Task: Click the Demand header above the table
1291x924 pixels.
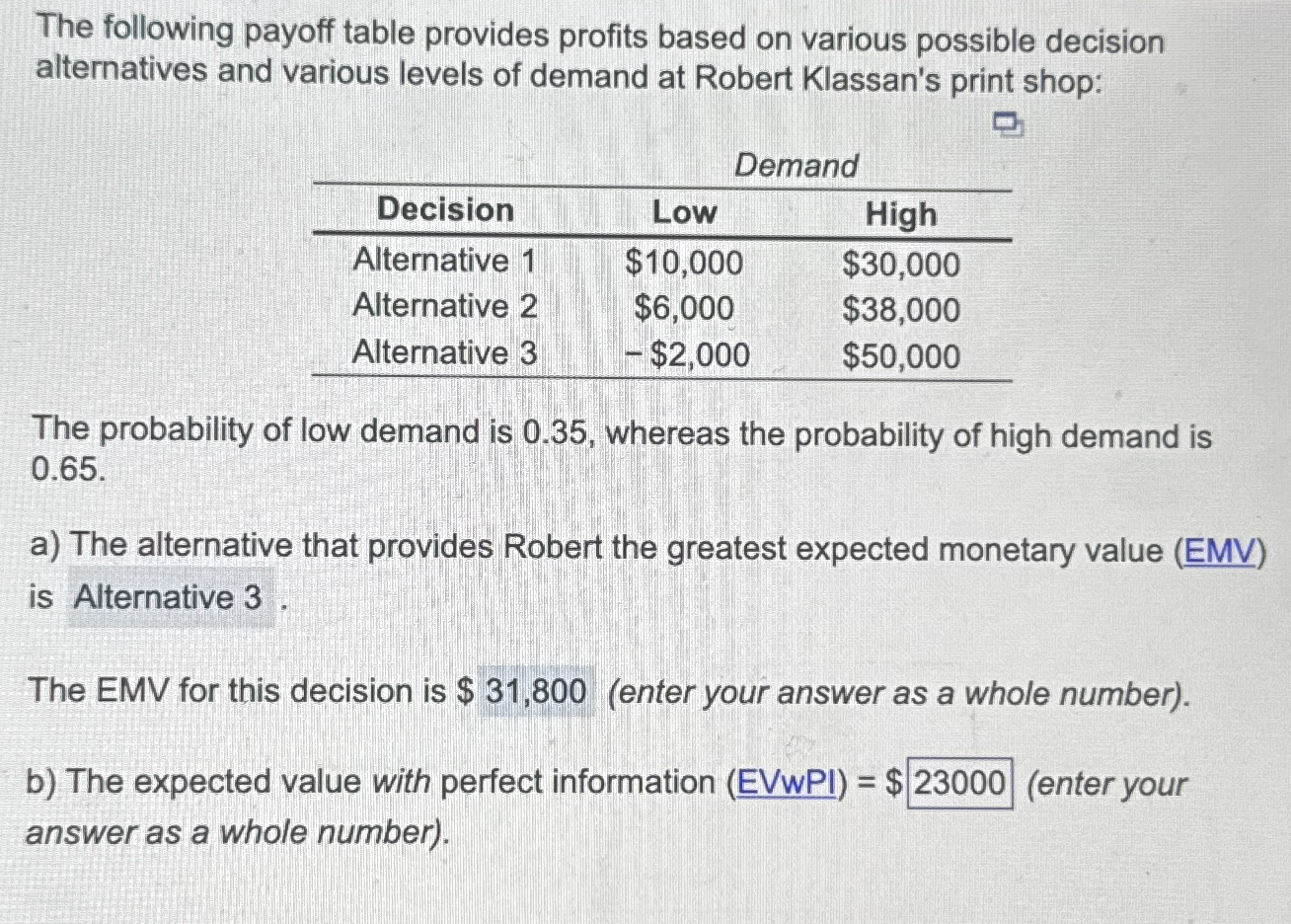Action: (797, 166)
